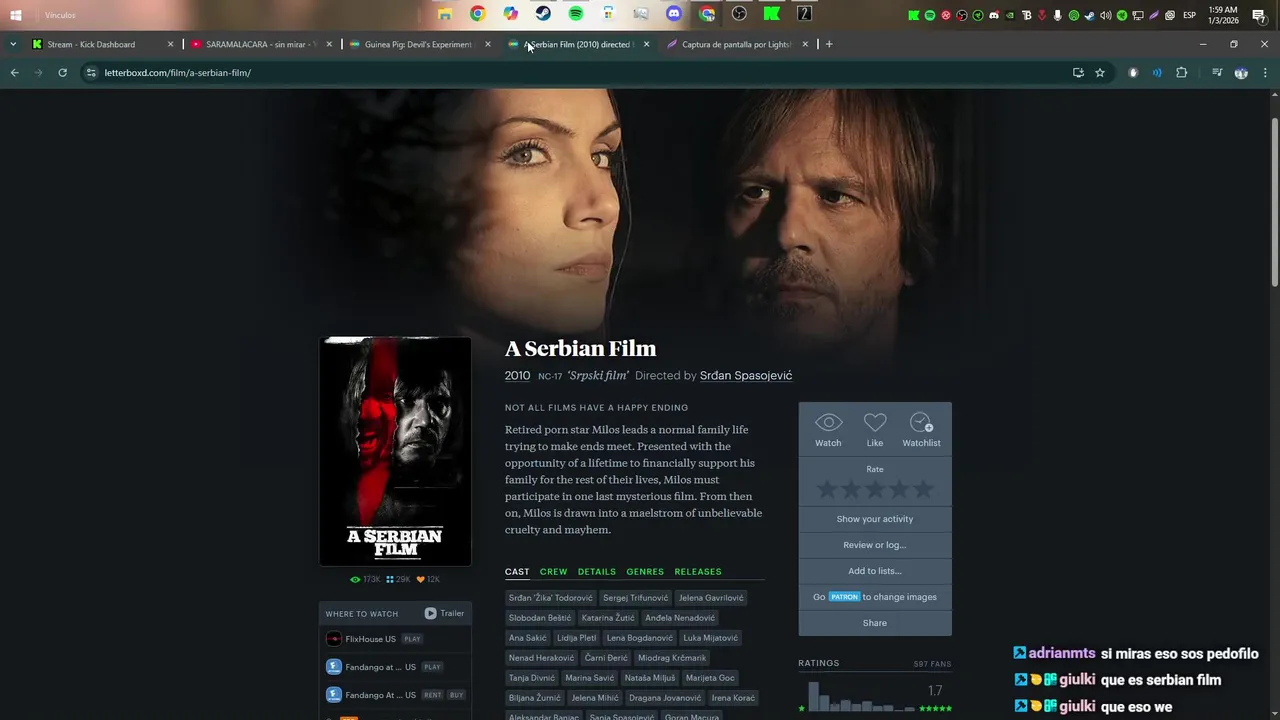Switch to the CREW tab
The image size is (1280, 720).
click(x=553, y=572)
